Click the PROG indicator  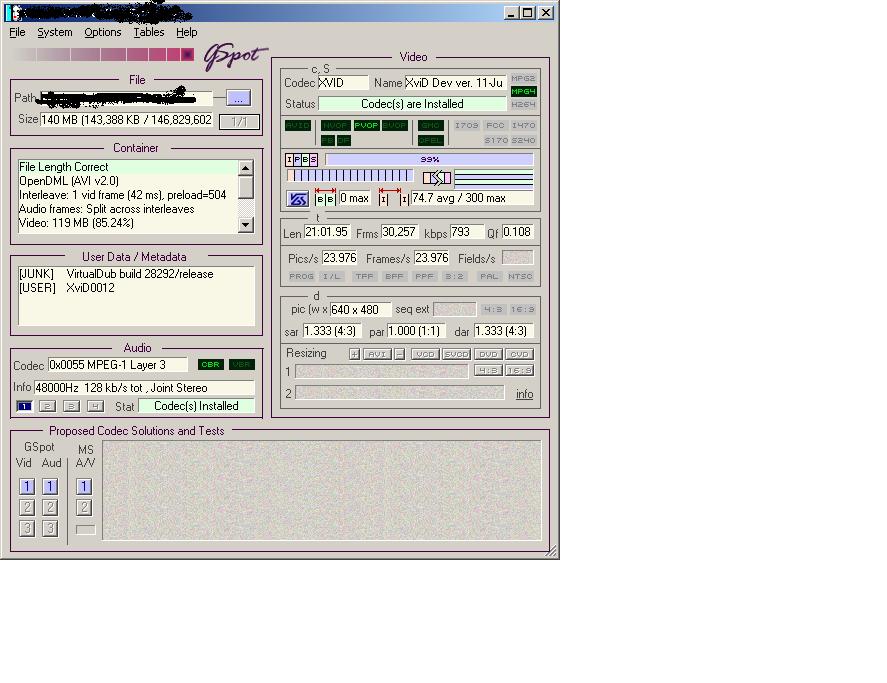301,276
